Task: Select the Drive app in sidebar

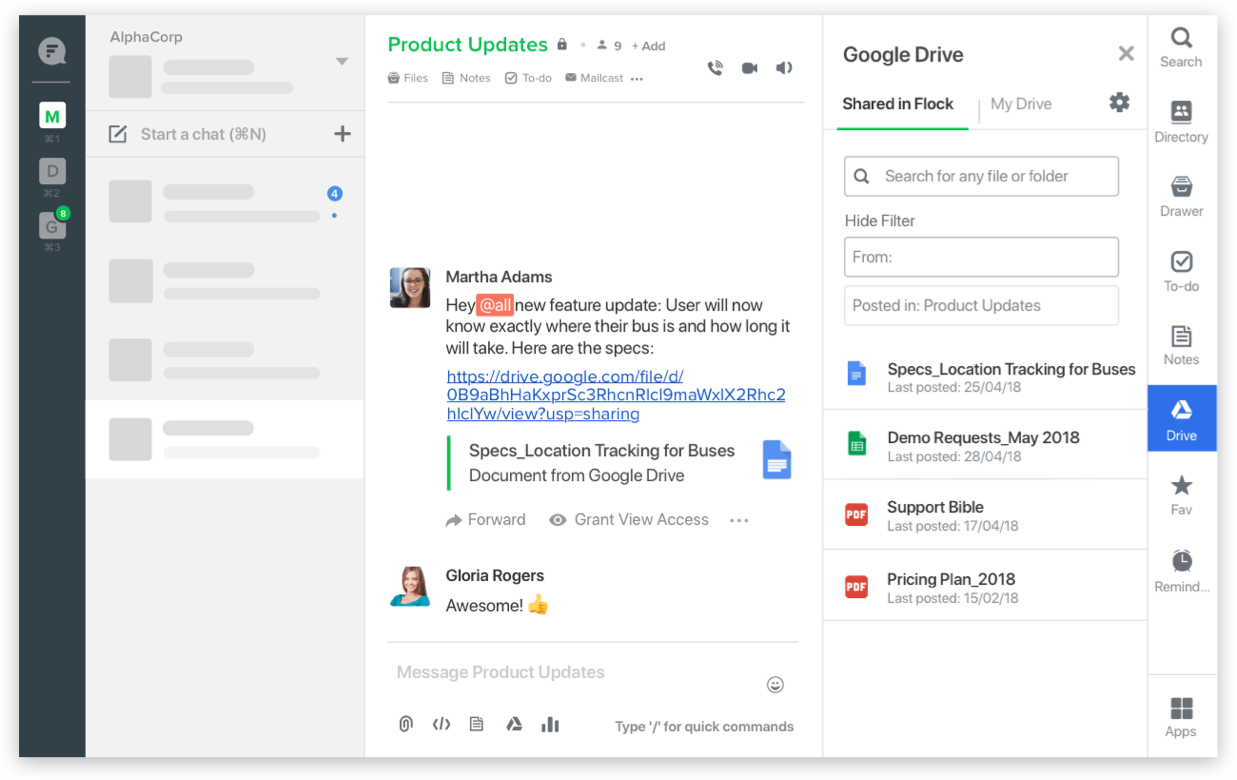Action: [x=1182, y=418]
